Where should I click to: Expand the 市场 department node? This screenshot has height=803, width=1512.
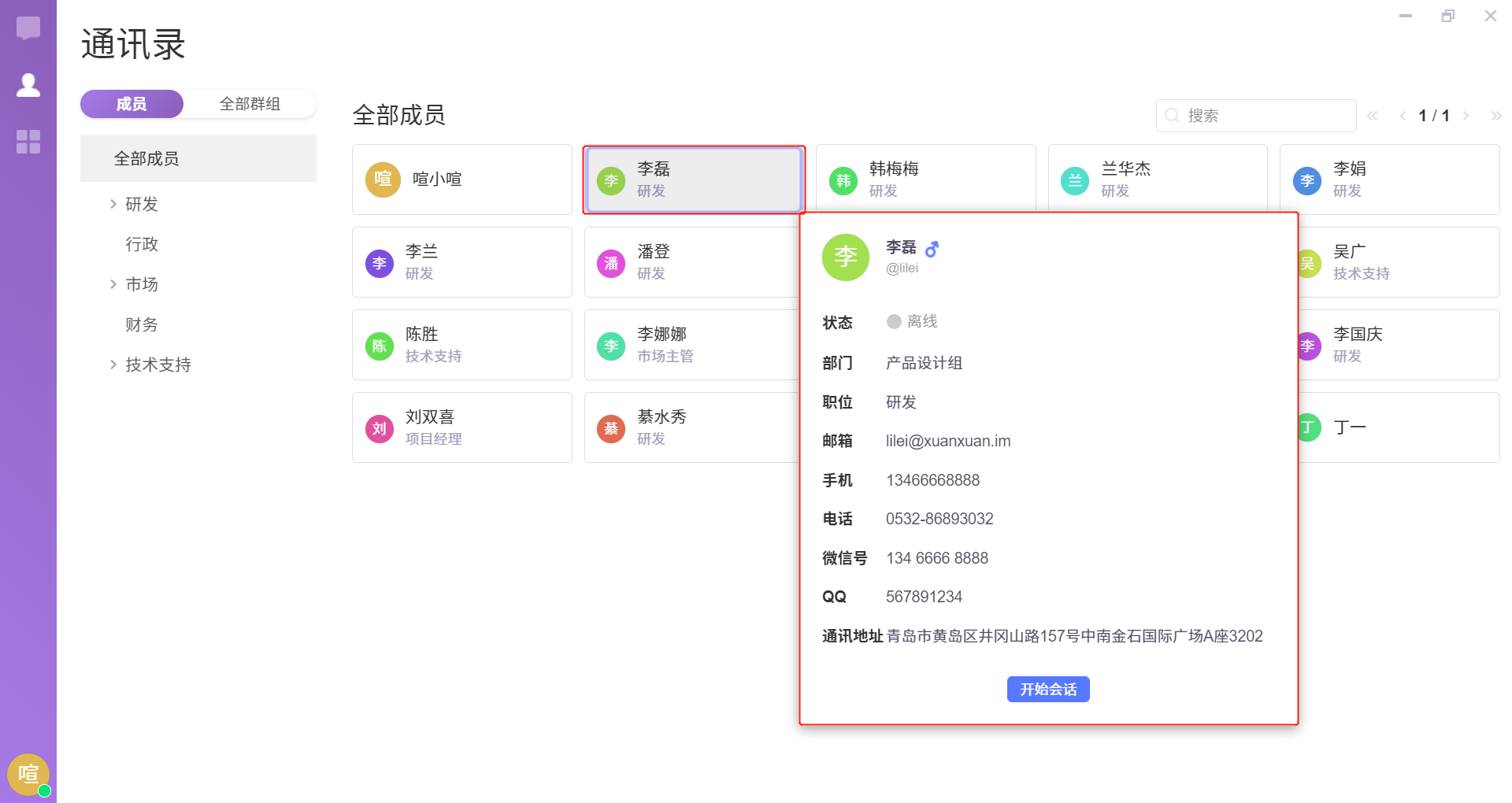click(113, 284)
